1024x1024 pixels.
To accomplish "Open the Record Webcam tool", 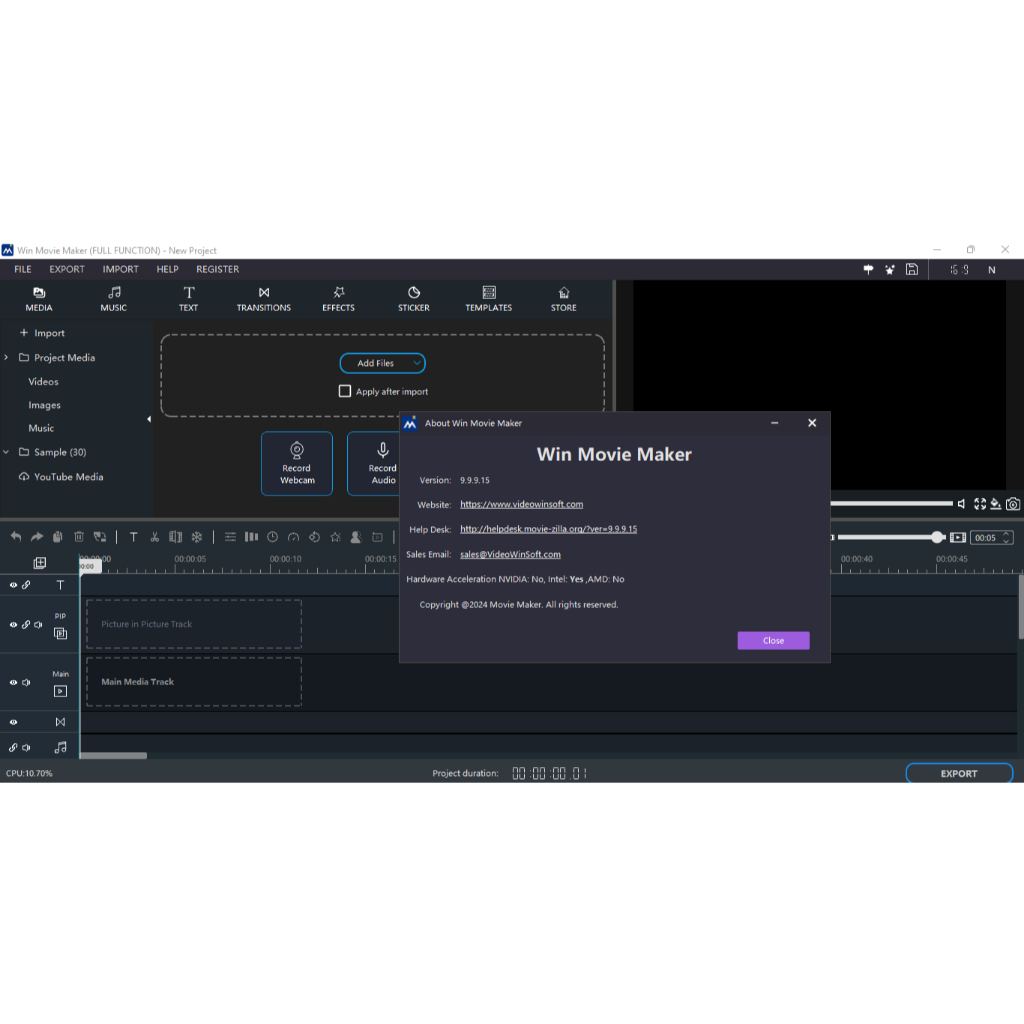I will (296, 463).
